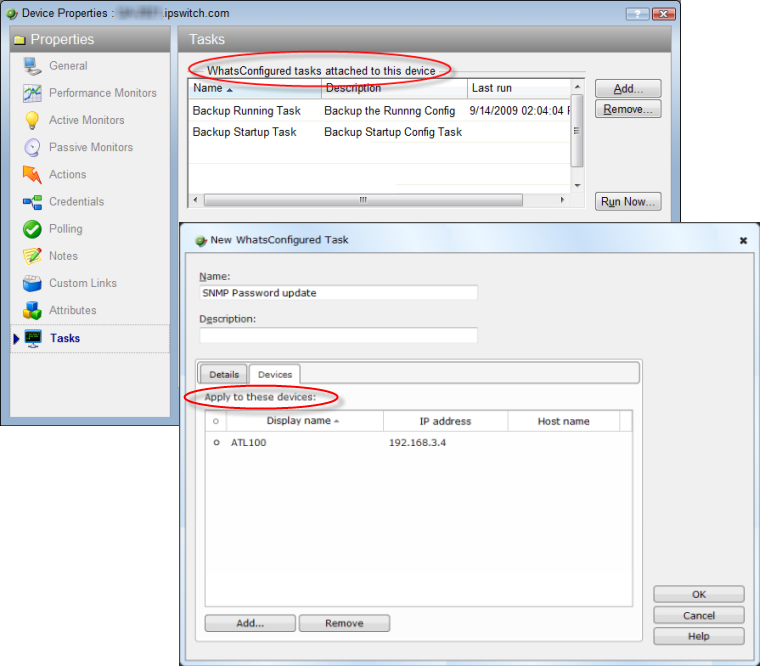766x672 pixels.
Task: Sort tasks by Last run column
Action: pyautogui.click(x=519, y=88)
